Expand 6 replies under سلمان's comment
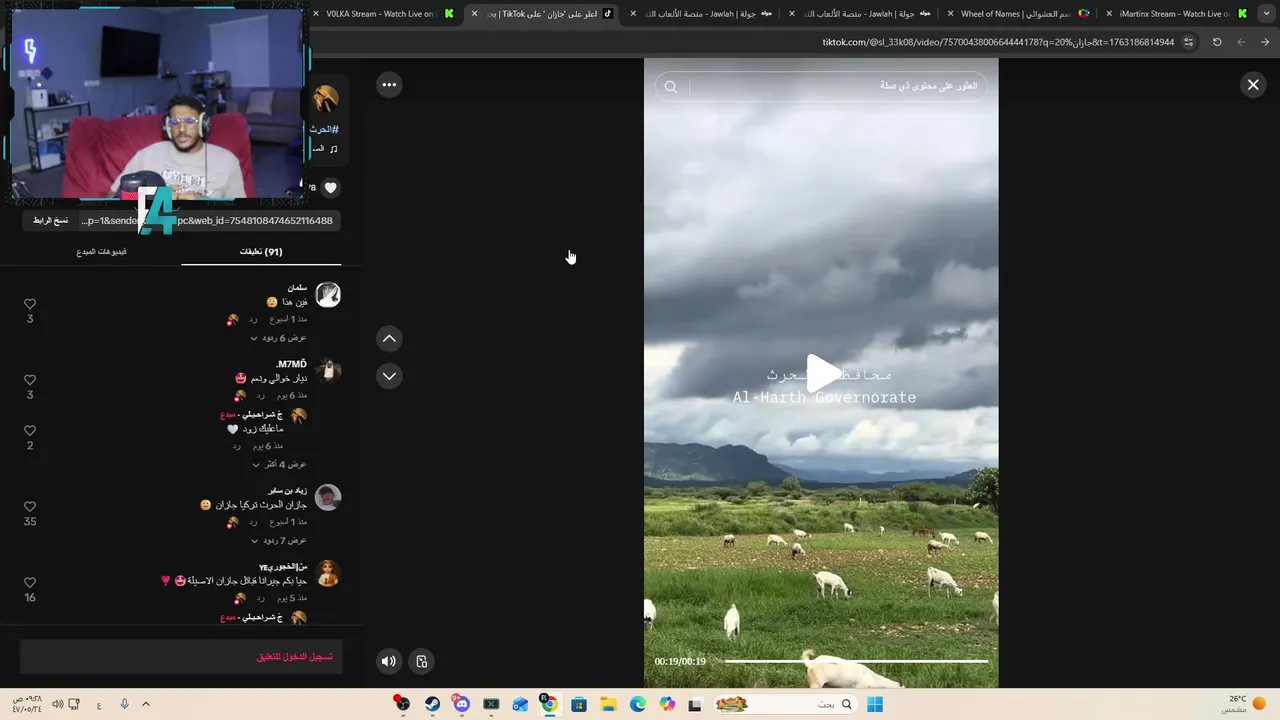Viewport: 1280px width, 720px height. pyautogui.click(x=278, y=338)
